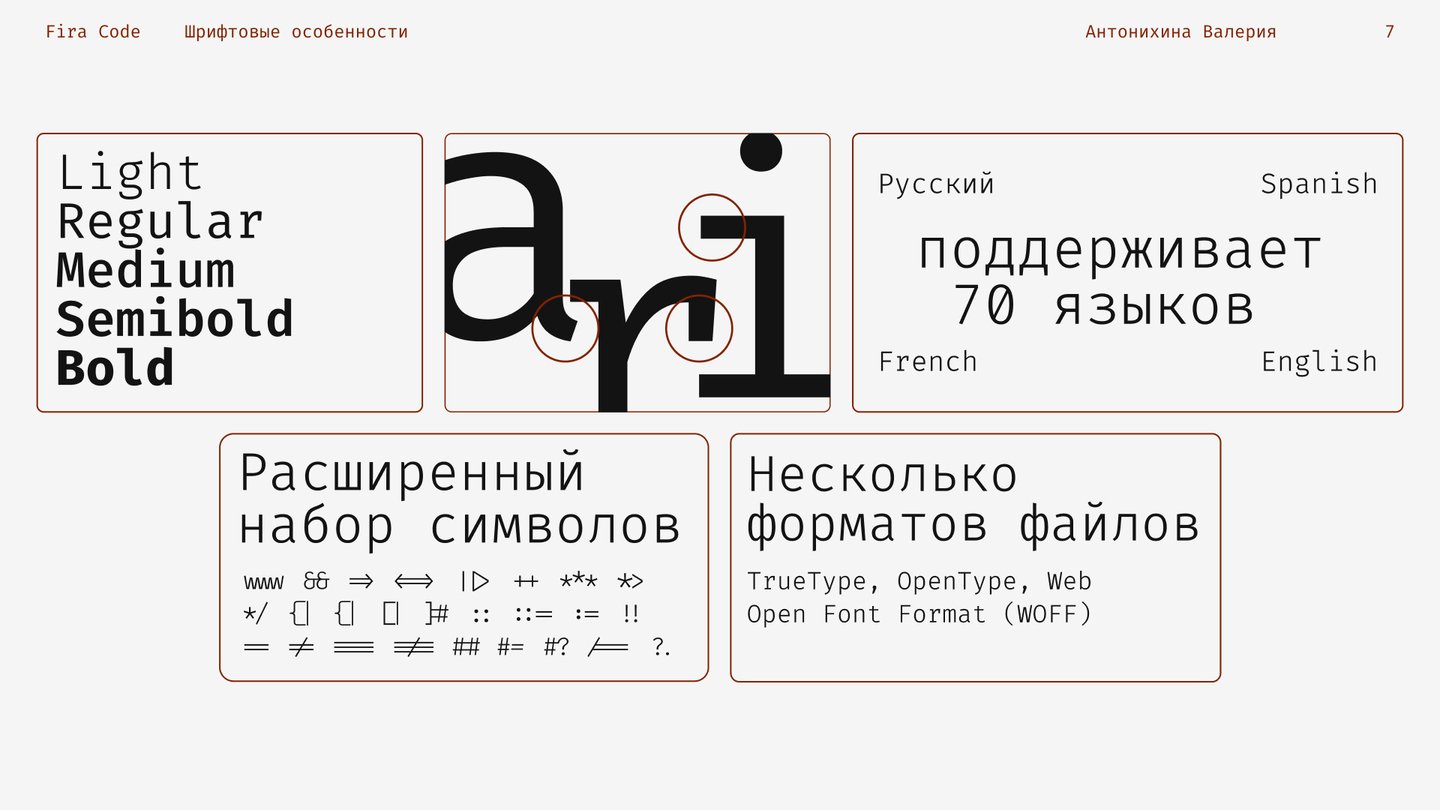Click the "#?" ligature sample
The image size is (1440, 810).
[557, 647]
